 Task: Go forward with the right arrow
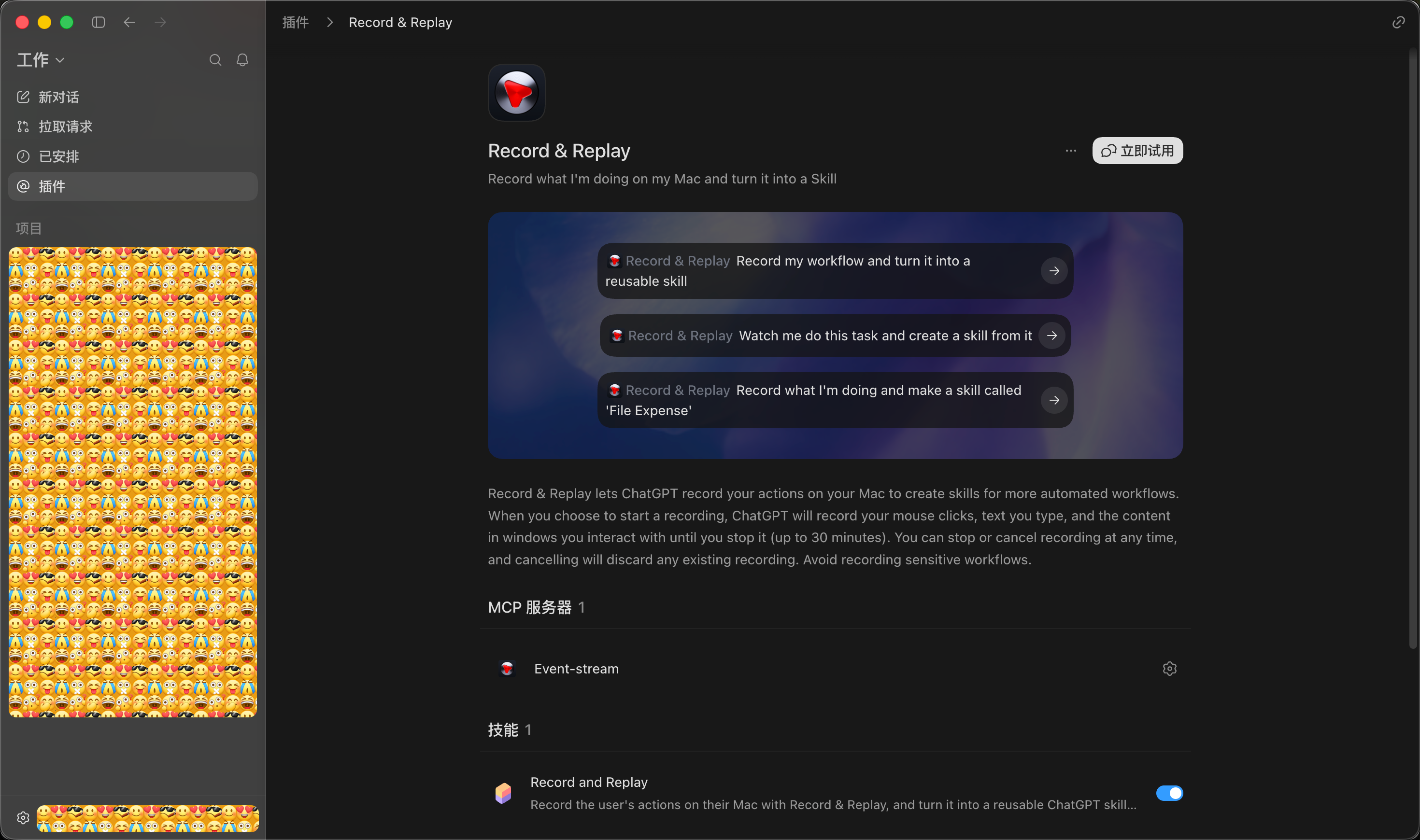160,22
